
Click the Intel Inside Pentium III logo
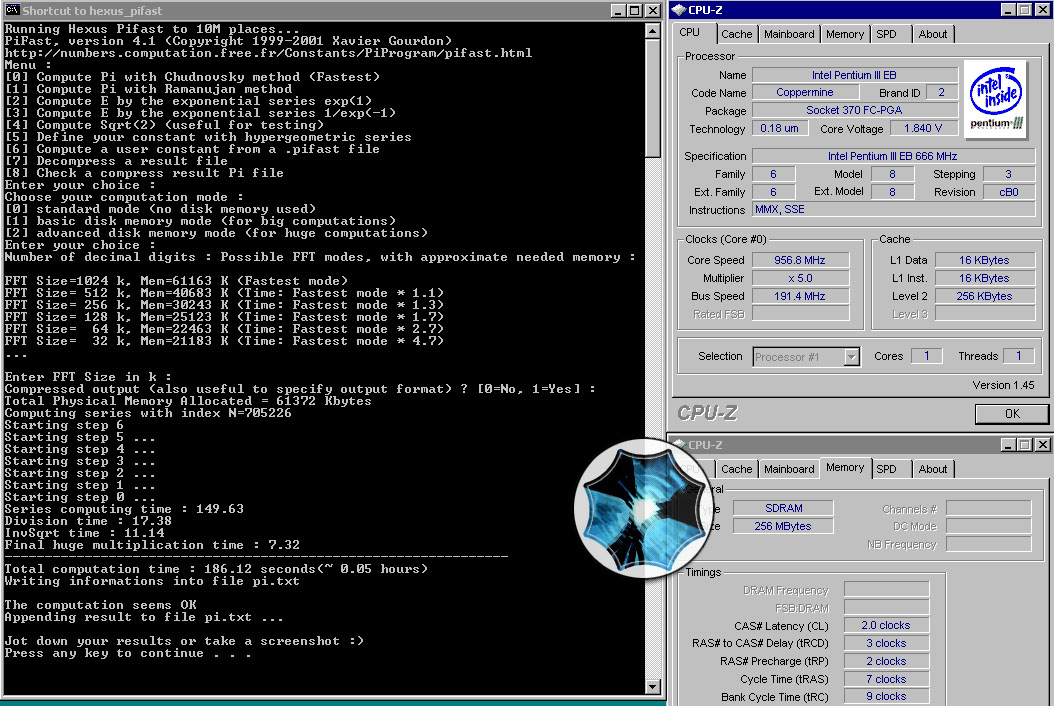996,99
